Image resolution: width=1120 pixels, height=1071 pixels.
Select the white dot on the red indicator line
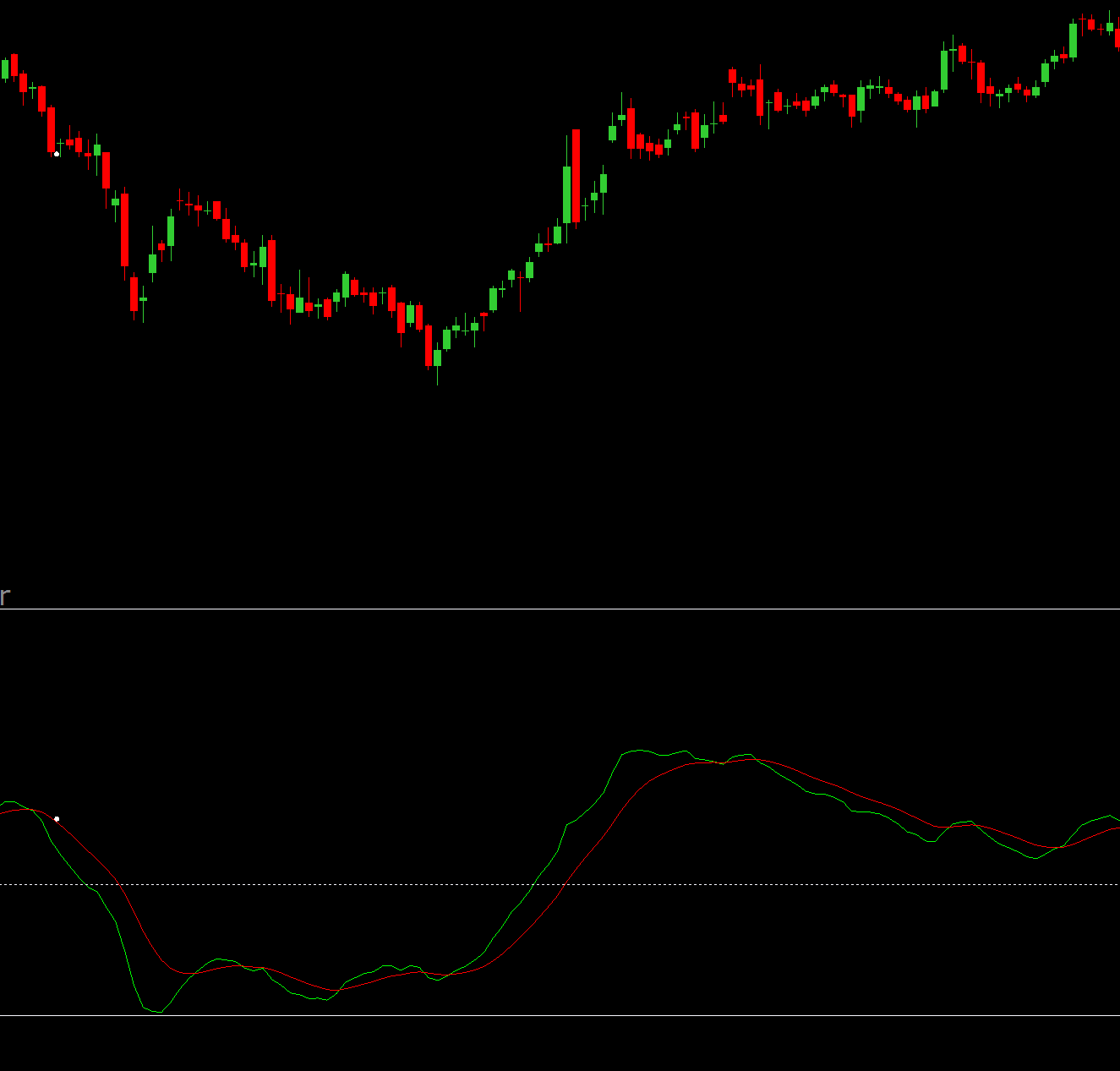[57, 819]
